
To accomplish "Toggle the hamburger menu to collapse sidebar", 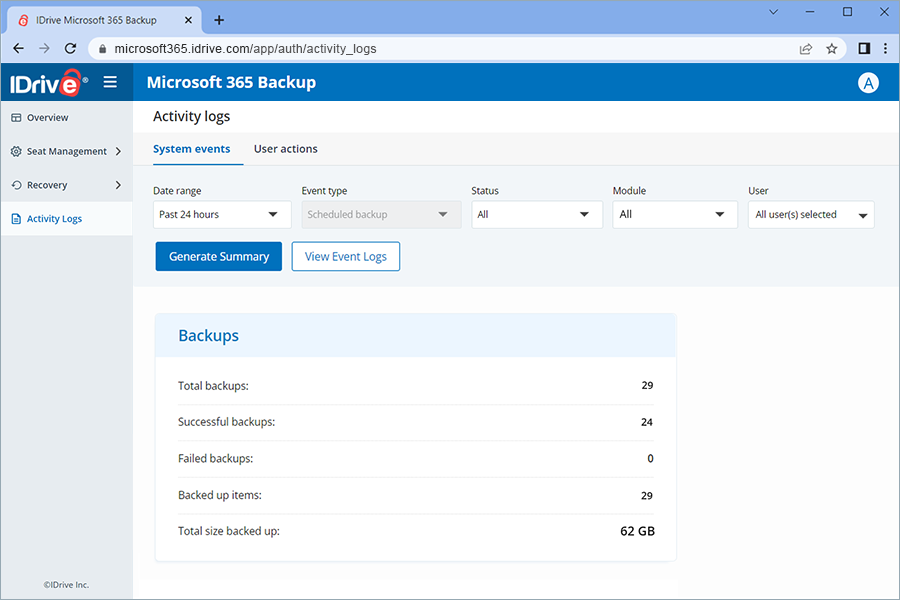I will coord(110,82).
